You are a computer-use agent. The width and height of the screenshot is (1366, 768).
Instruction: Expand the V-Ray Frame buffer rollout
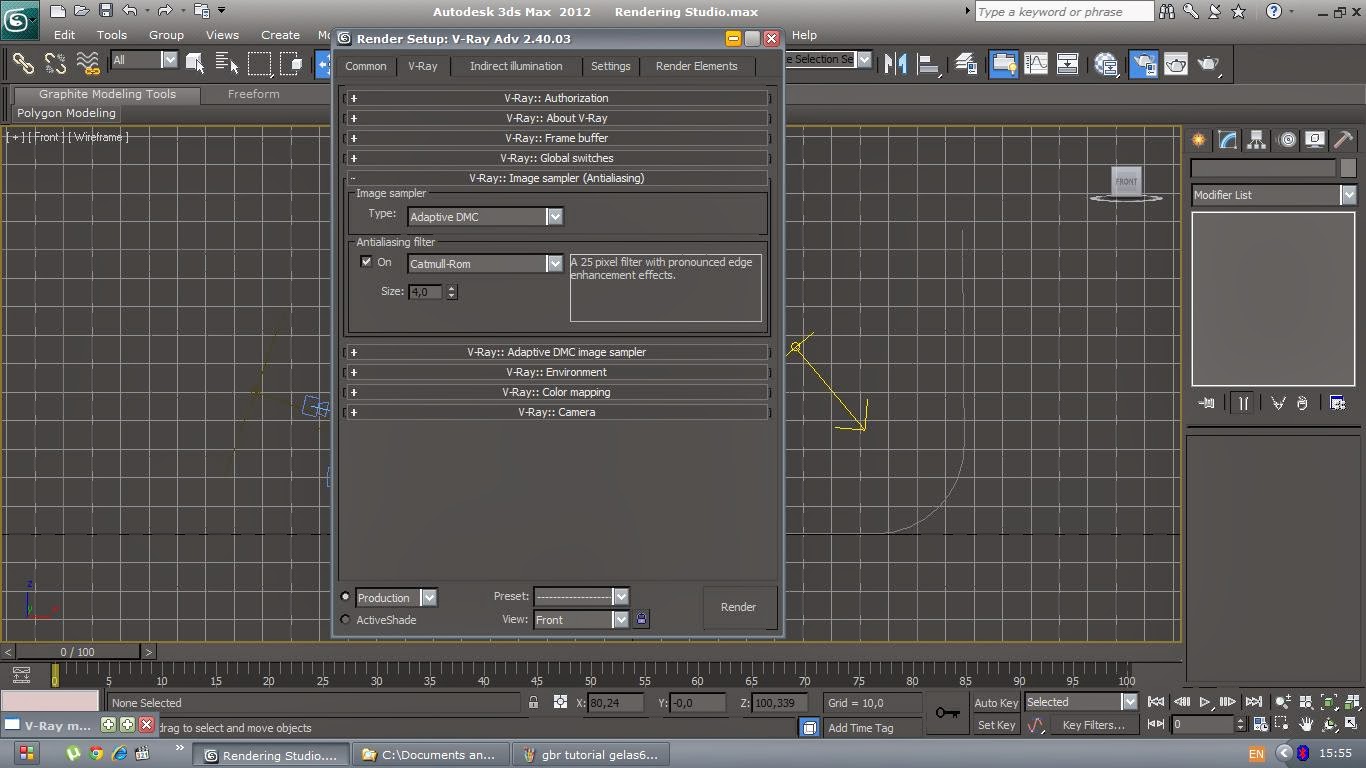(x=556, y=138)
